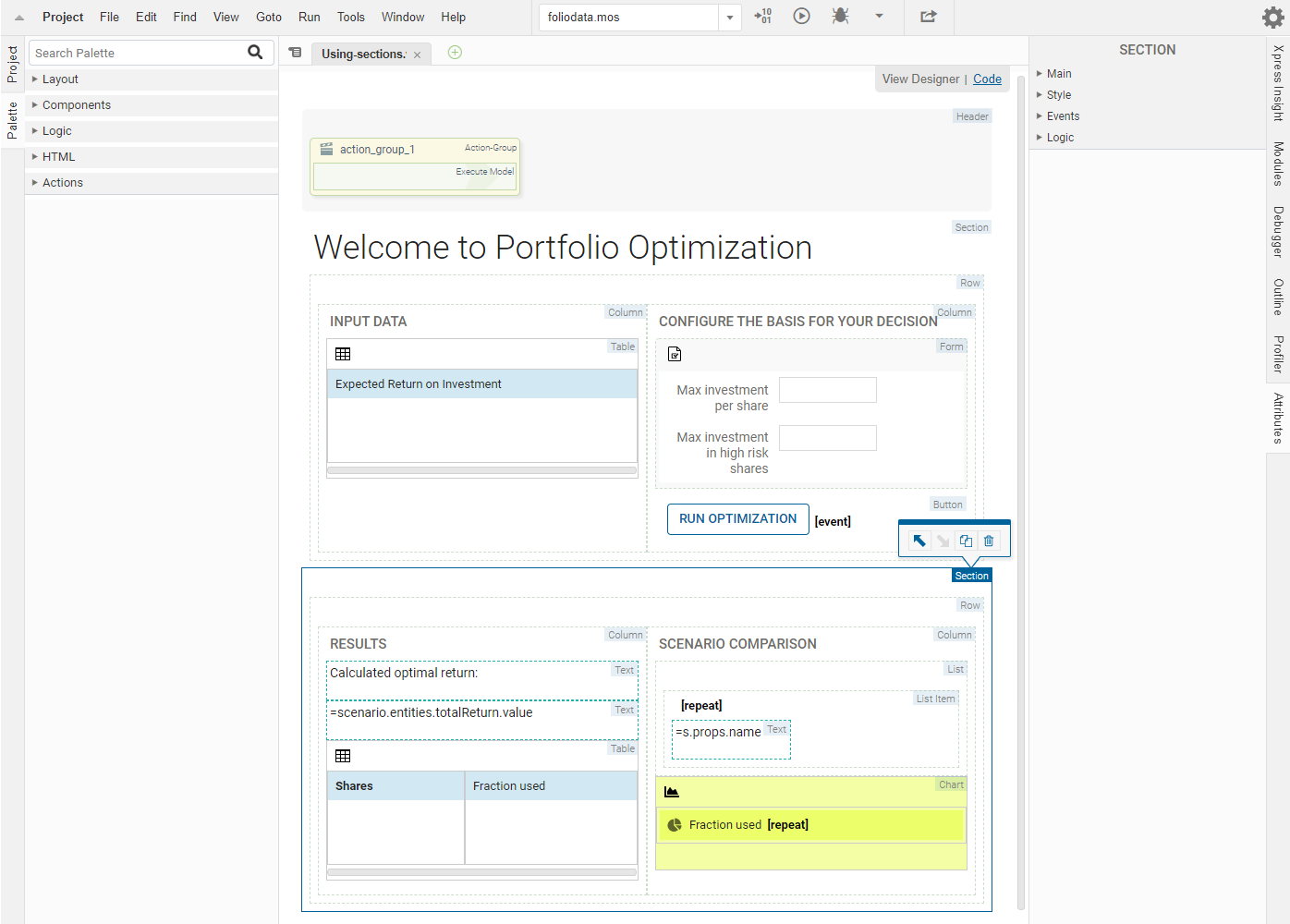This screenshot has height=924, width=1290.
Task: Open the Tools menu
Action: [x=350, y=17]
